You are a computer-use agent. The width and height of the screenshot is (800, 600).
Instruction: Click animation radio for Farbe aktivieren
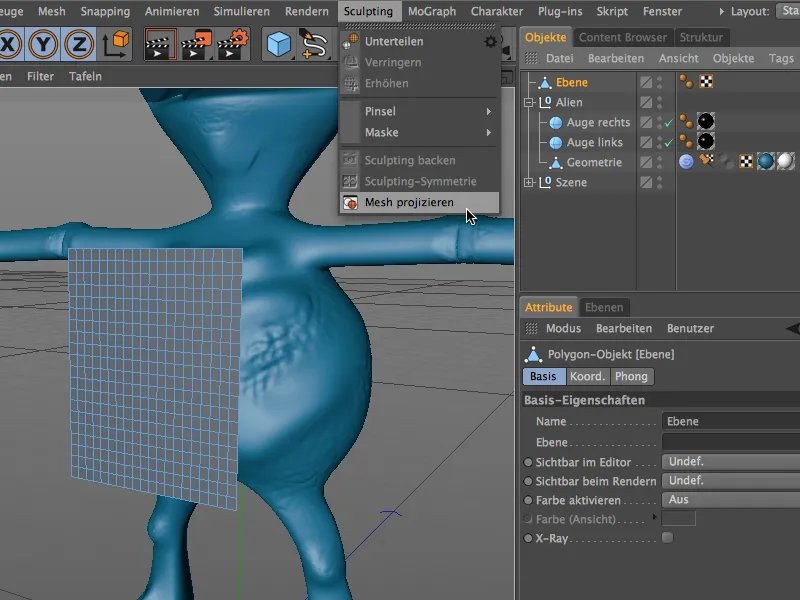click(528, 501)
